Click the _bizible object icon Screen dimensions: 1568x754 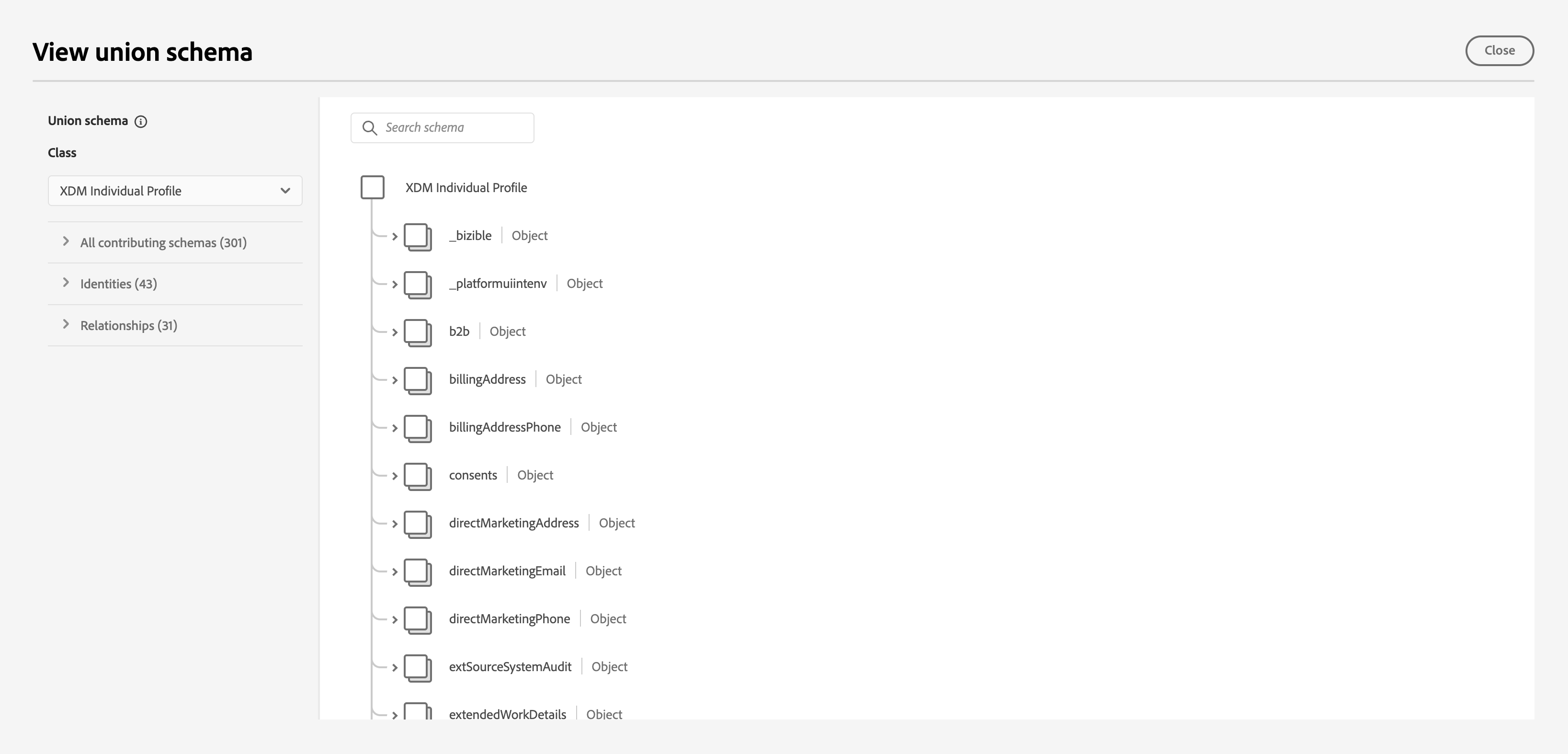pos(418,236)
